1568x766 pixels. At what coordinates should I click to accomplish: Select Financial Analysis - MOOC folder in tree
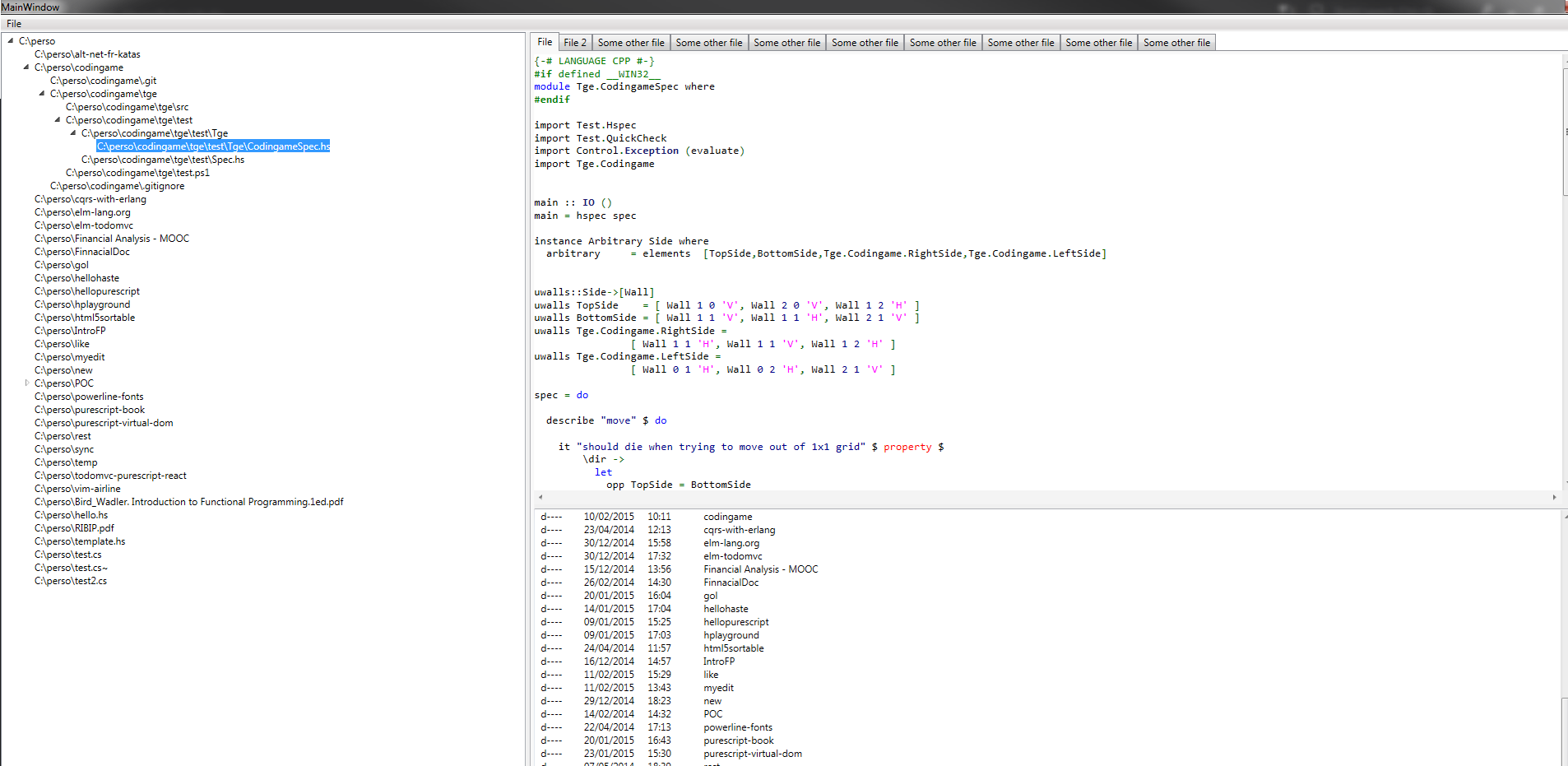click(112, 239)
